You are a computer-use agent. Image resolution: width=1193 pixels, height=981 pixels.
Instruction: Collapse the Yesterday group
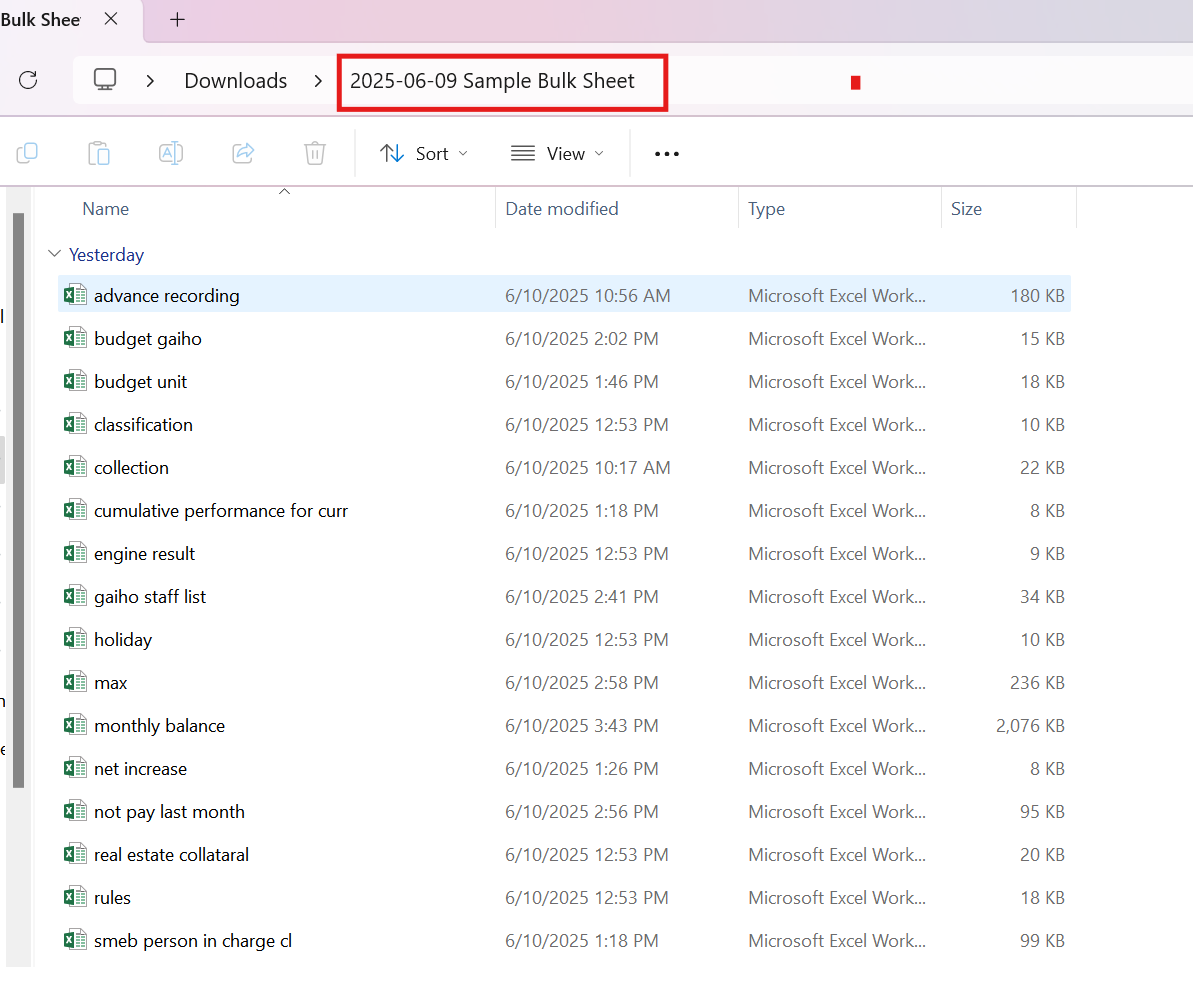coord(55,253)
